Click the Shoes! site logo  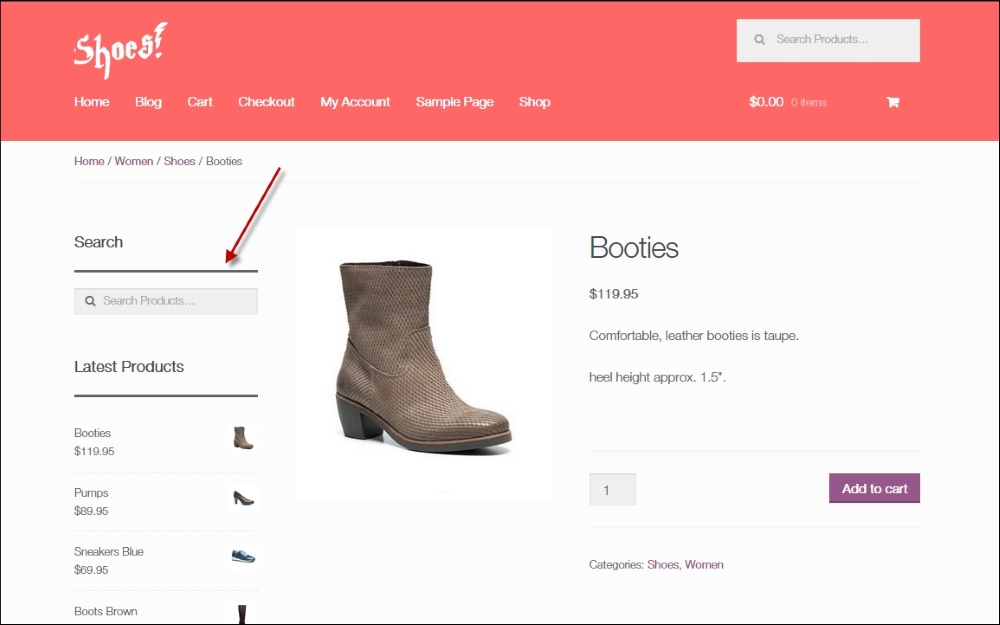[121, 50]
